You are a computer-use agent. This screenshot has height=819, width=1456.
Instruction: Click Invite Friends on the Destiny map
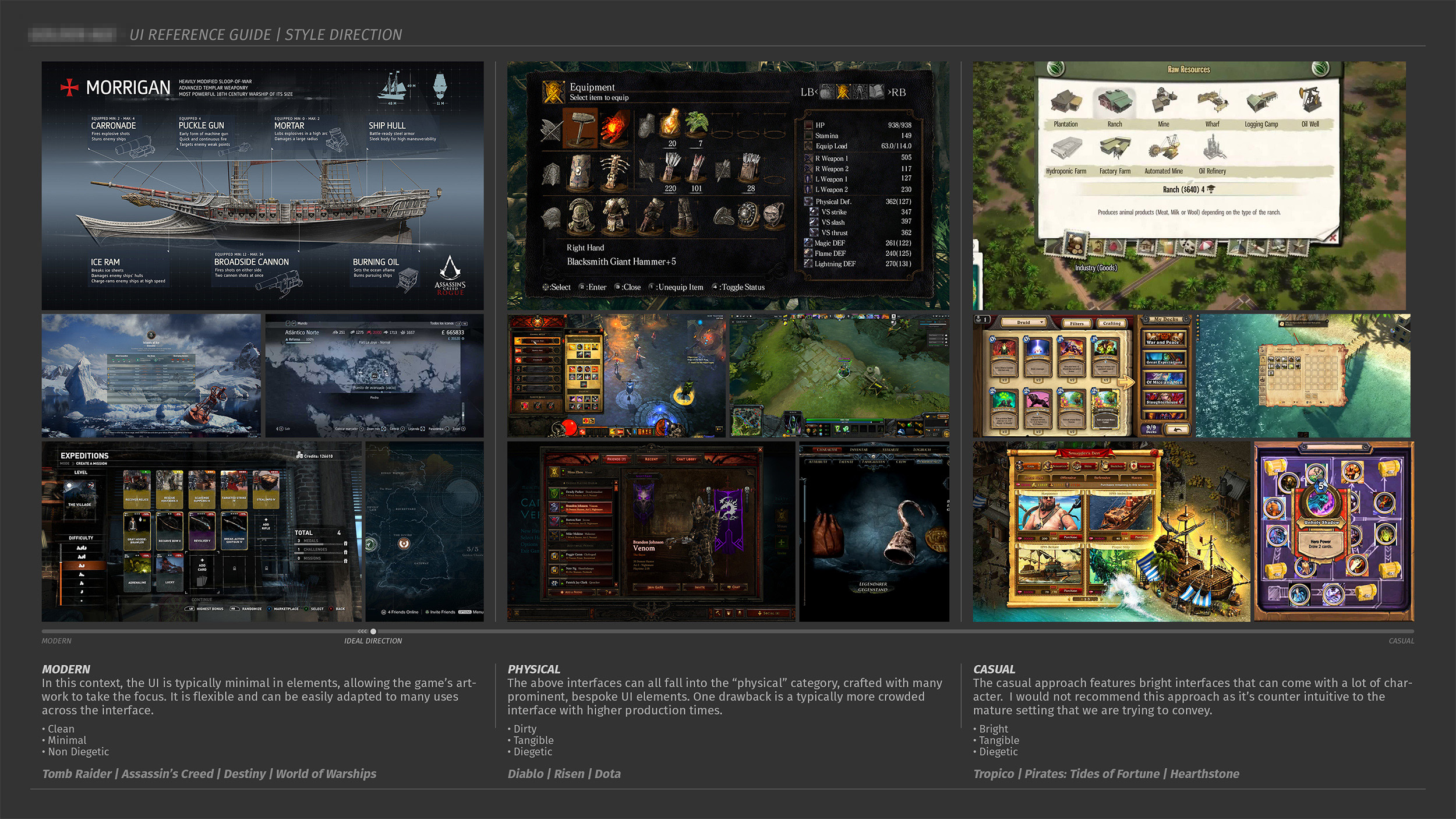pyautogui.click(x=440, y=612)
